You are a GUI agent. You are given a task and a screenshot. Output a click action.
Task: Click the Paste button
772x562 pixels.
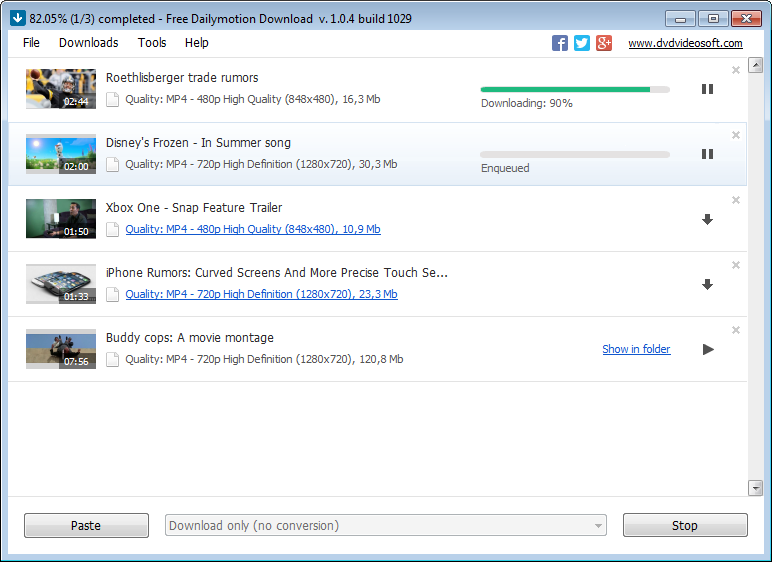tap(86, 526)
